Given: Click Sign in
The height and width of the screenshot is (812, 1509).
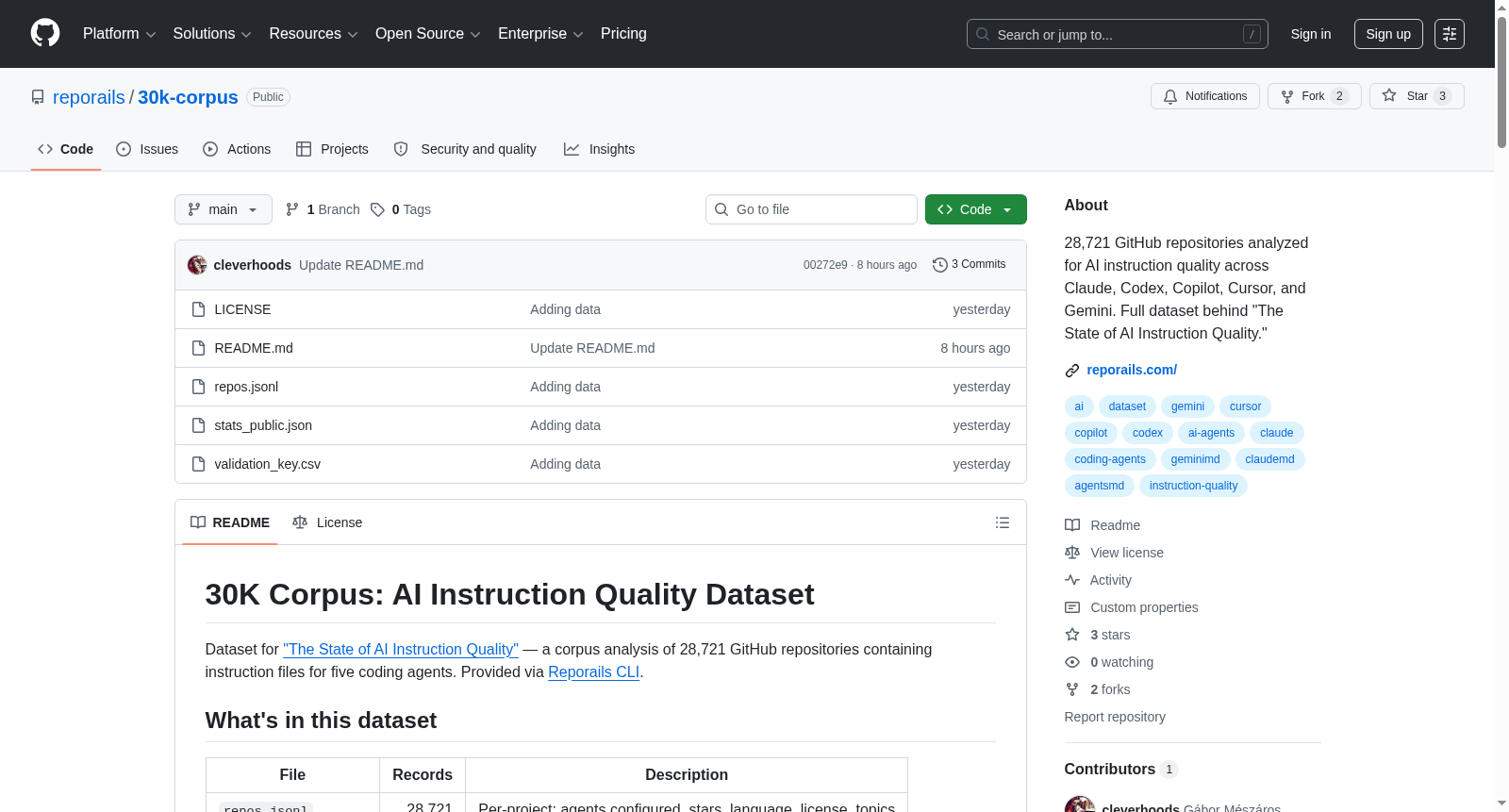Looking at the screenshot, I should tap(1311, 34).
